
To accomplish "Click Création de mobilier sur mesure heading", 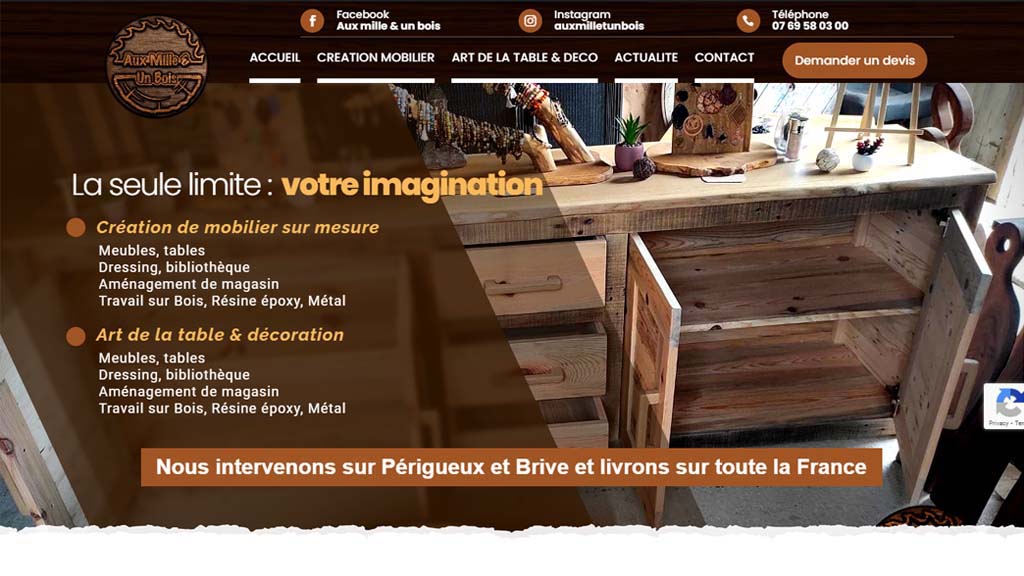I will coord(238,227).
